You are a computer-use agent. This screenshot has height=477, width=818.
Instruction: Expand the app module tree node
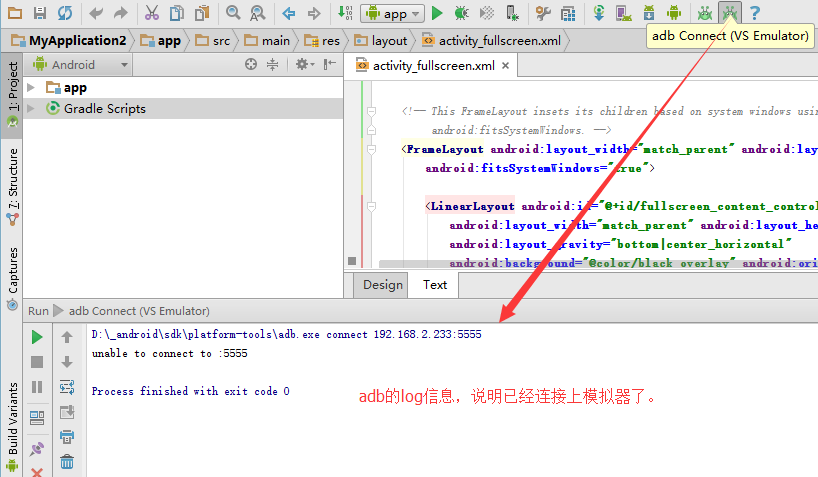coord(31,87)
